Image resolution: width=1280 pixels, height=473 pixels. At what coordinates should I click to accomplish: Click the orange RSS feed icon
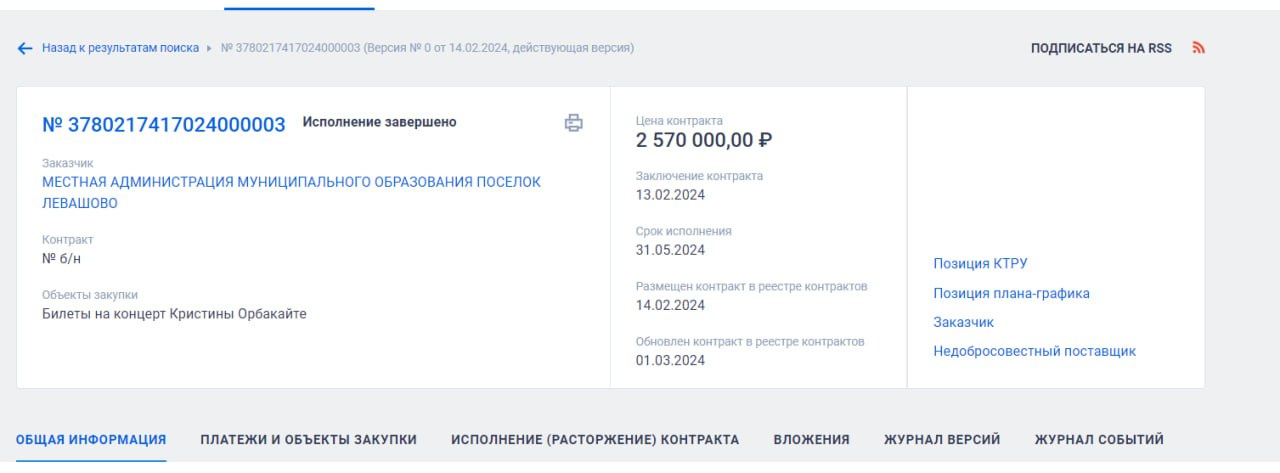pos(1198,48)
